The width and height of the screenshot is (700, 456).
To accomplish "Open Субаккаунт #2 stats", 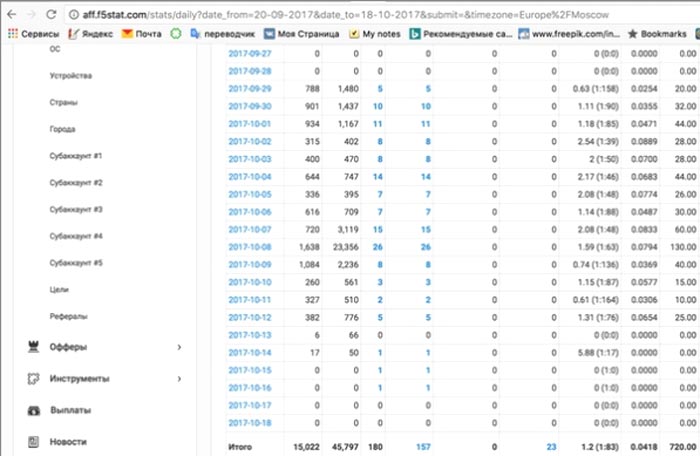I will point(76,183).
